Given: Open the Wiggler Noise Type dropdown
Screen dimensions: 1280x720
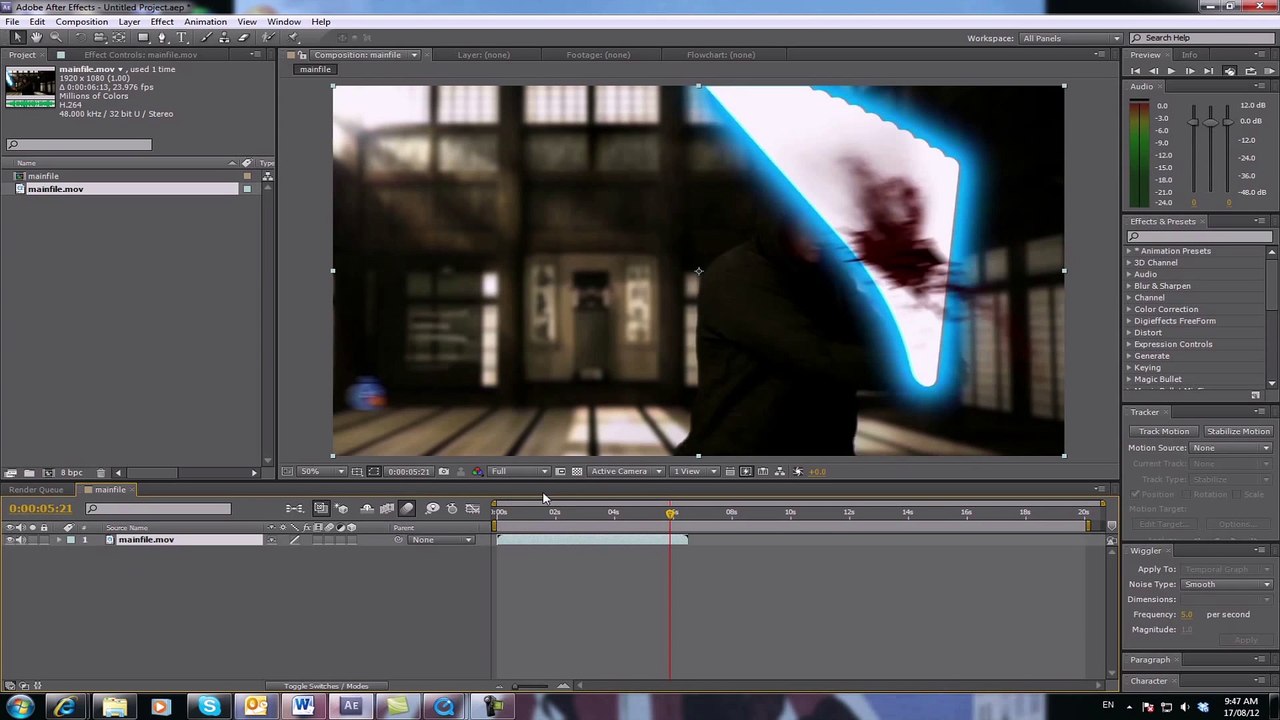Looking at the screenshot, I should (1226, 585).
